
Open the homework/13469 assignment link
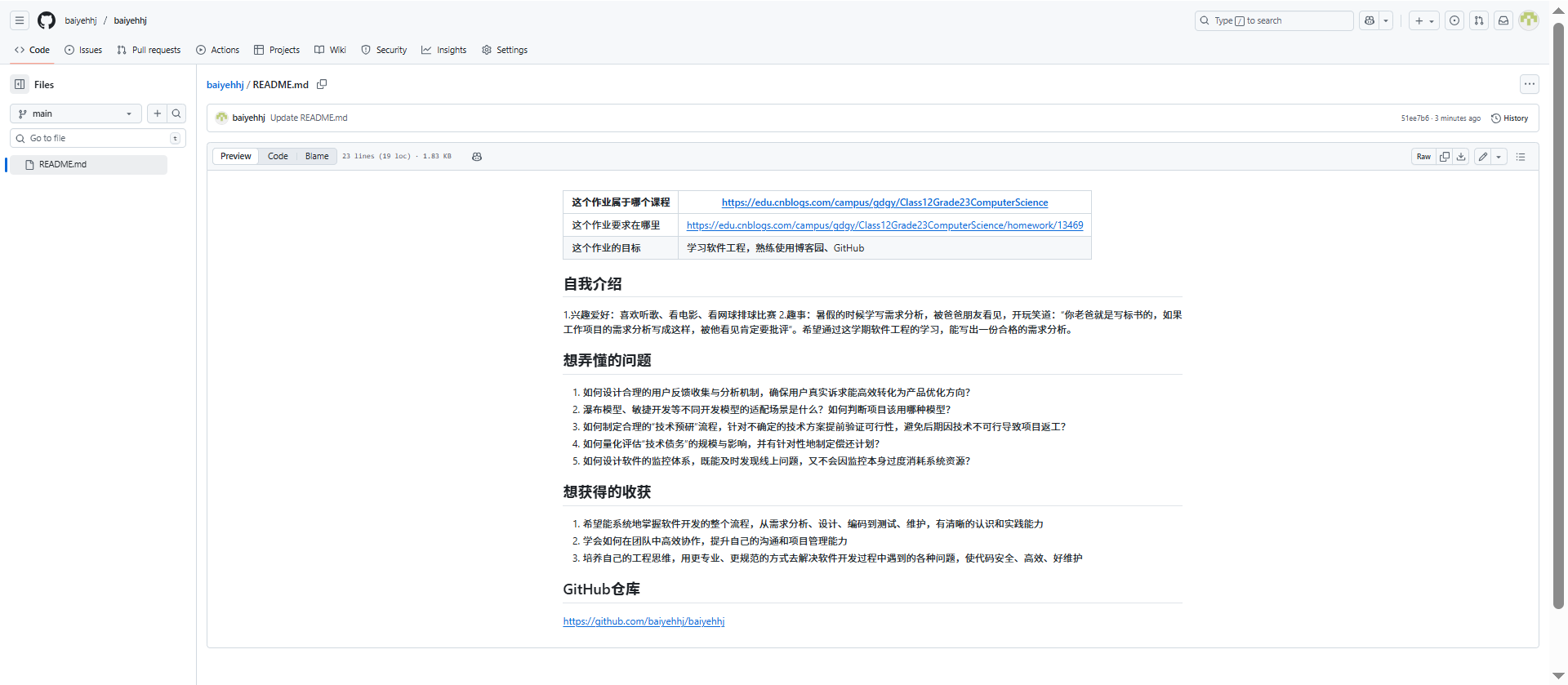pyautogui.click(x=884, y=225)
